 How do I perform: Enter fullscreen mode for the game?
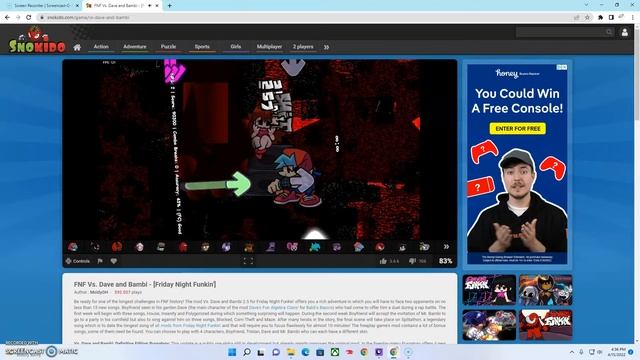(x=248, y=261)
